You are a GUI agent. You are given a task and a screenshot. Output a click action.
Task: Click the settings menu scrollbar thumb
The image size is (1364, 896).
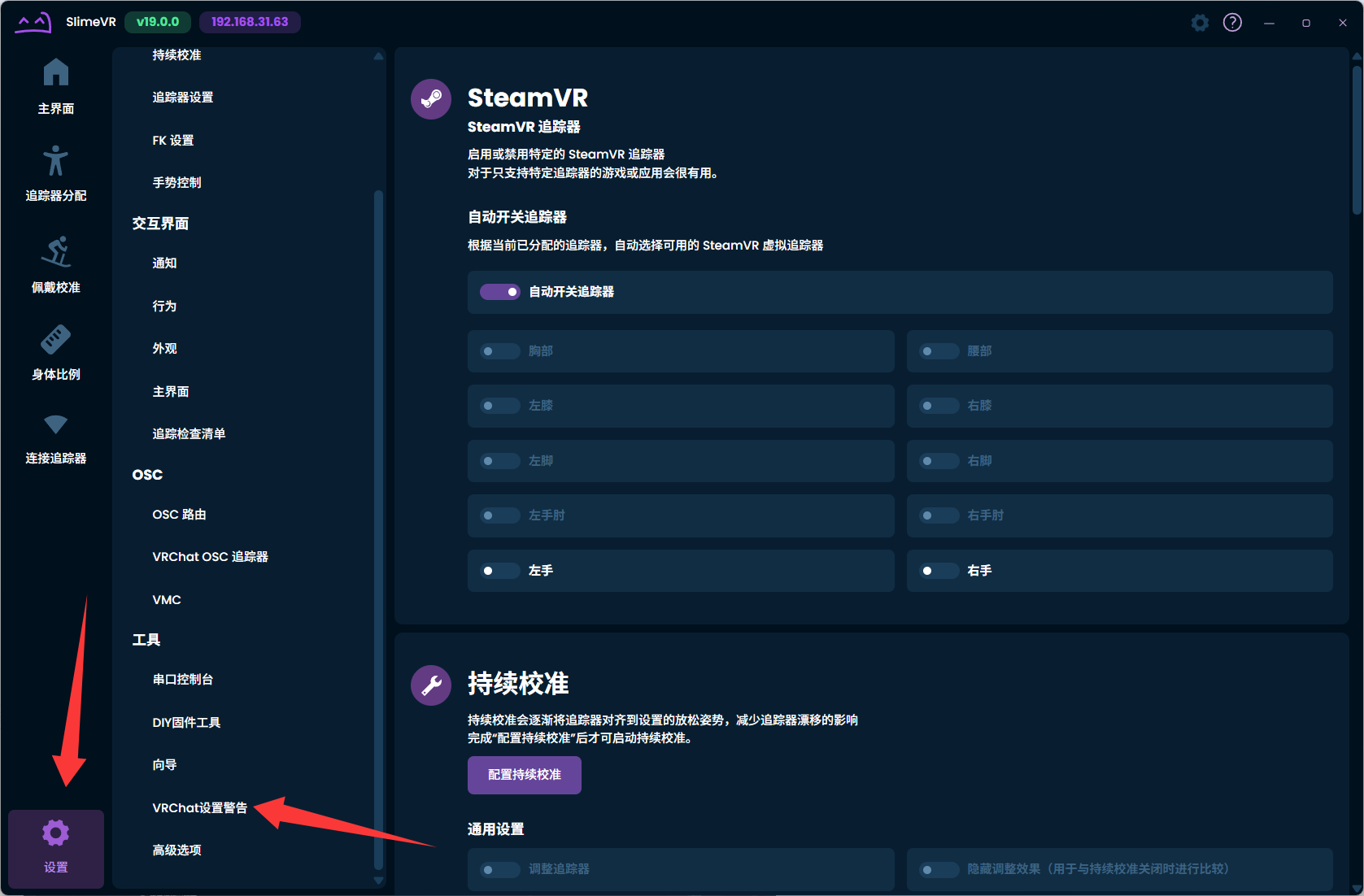[x=378, y=530]
